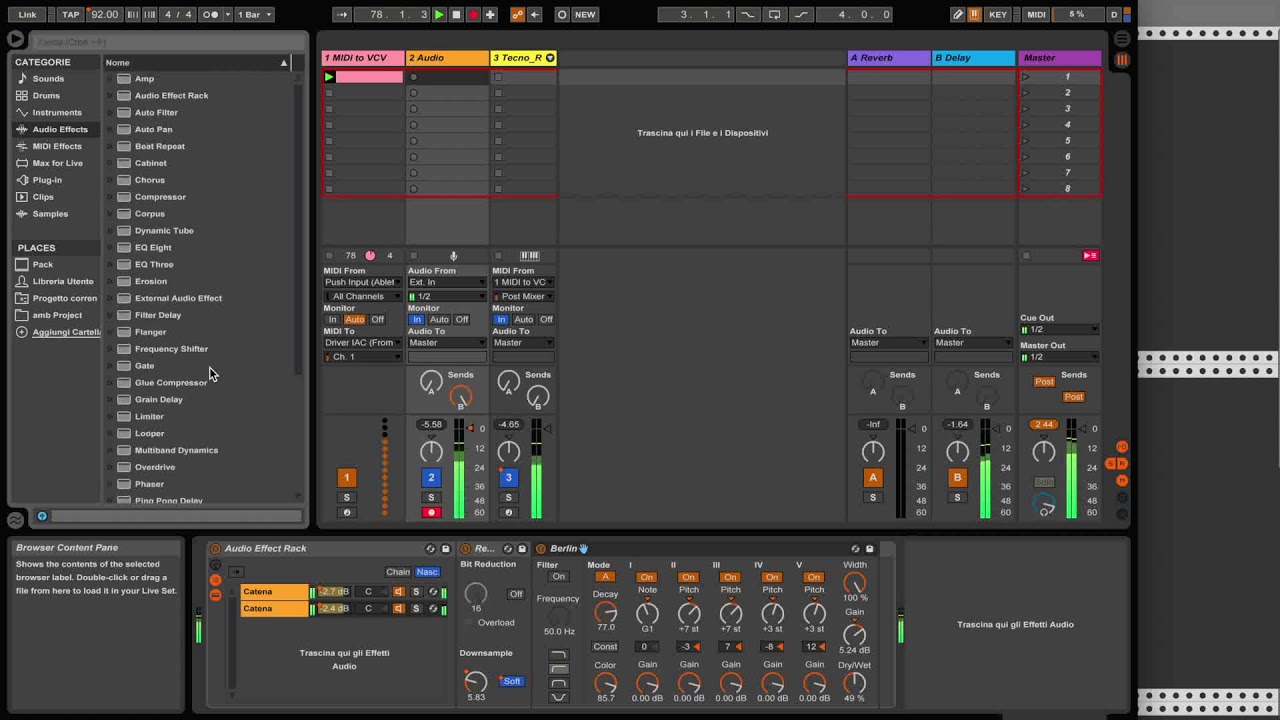Image resolution: width=1280 pixels, height=720 pixels.
Task: Open the MIDI Effects category
Action: (57, 146)
